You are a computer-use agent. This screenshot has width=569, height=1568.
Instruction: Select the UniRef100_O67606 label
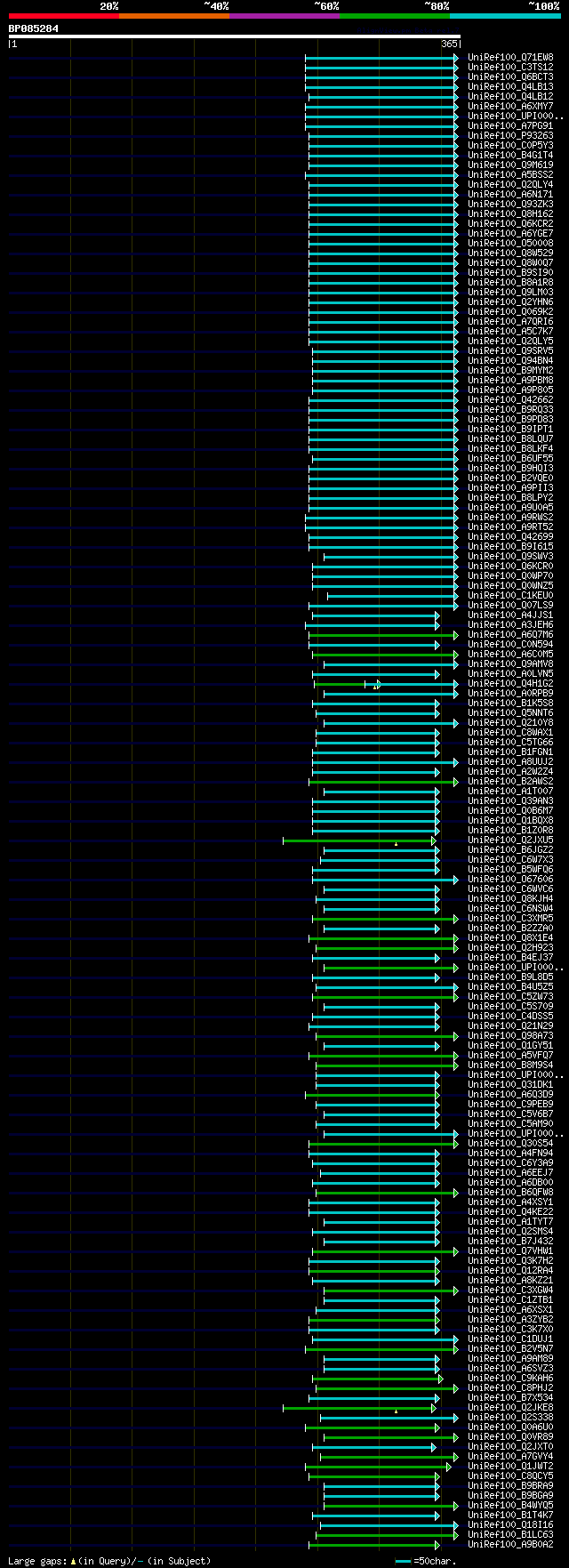[510, 879]
